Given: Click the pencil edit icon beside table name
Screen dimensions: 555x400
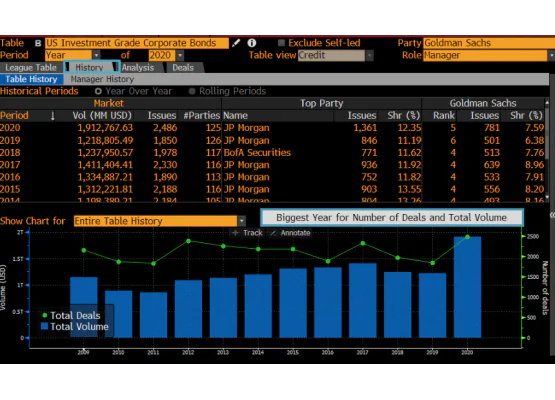Looking at the screenshot, I should (236, 43).
